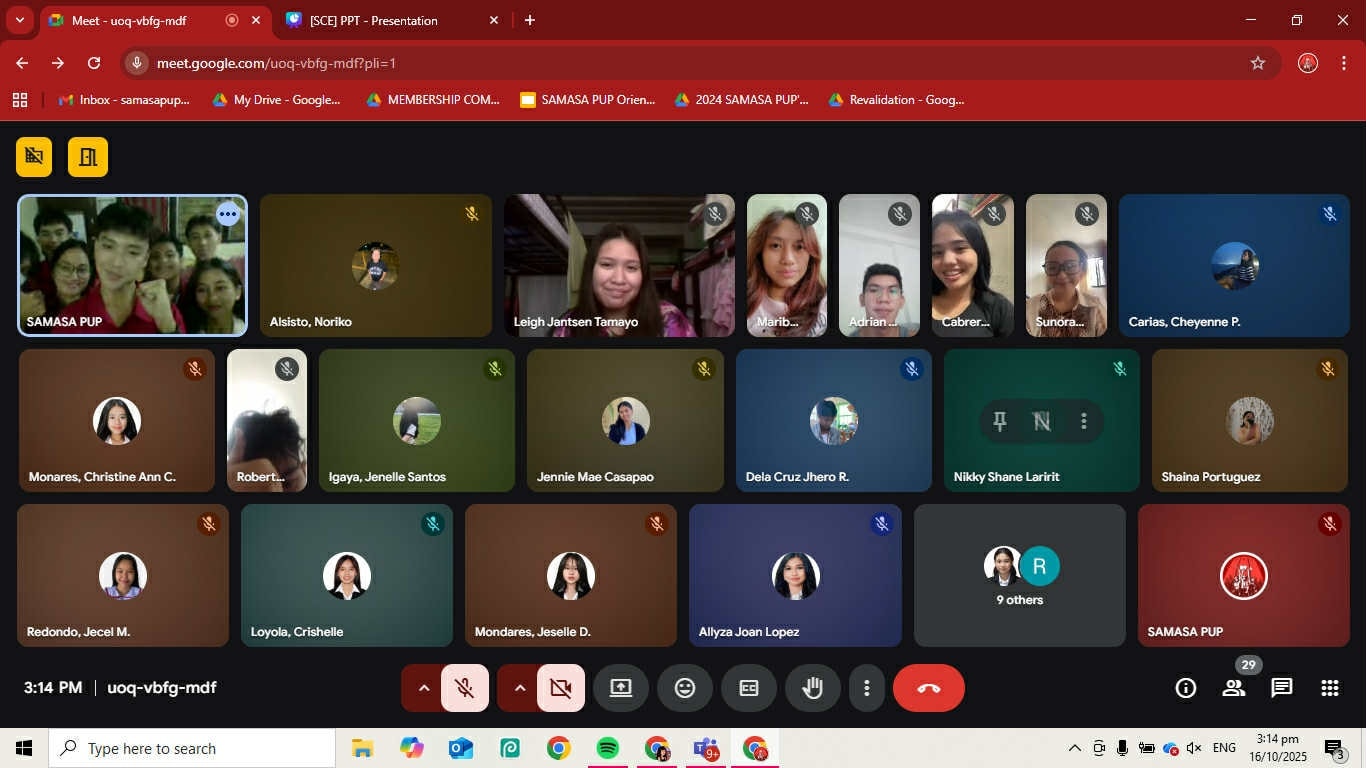This screenshot has width=1366, height=768.
Task: Open the MEMBERSHIP COM... bookmark
Action: pos(433,100)
